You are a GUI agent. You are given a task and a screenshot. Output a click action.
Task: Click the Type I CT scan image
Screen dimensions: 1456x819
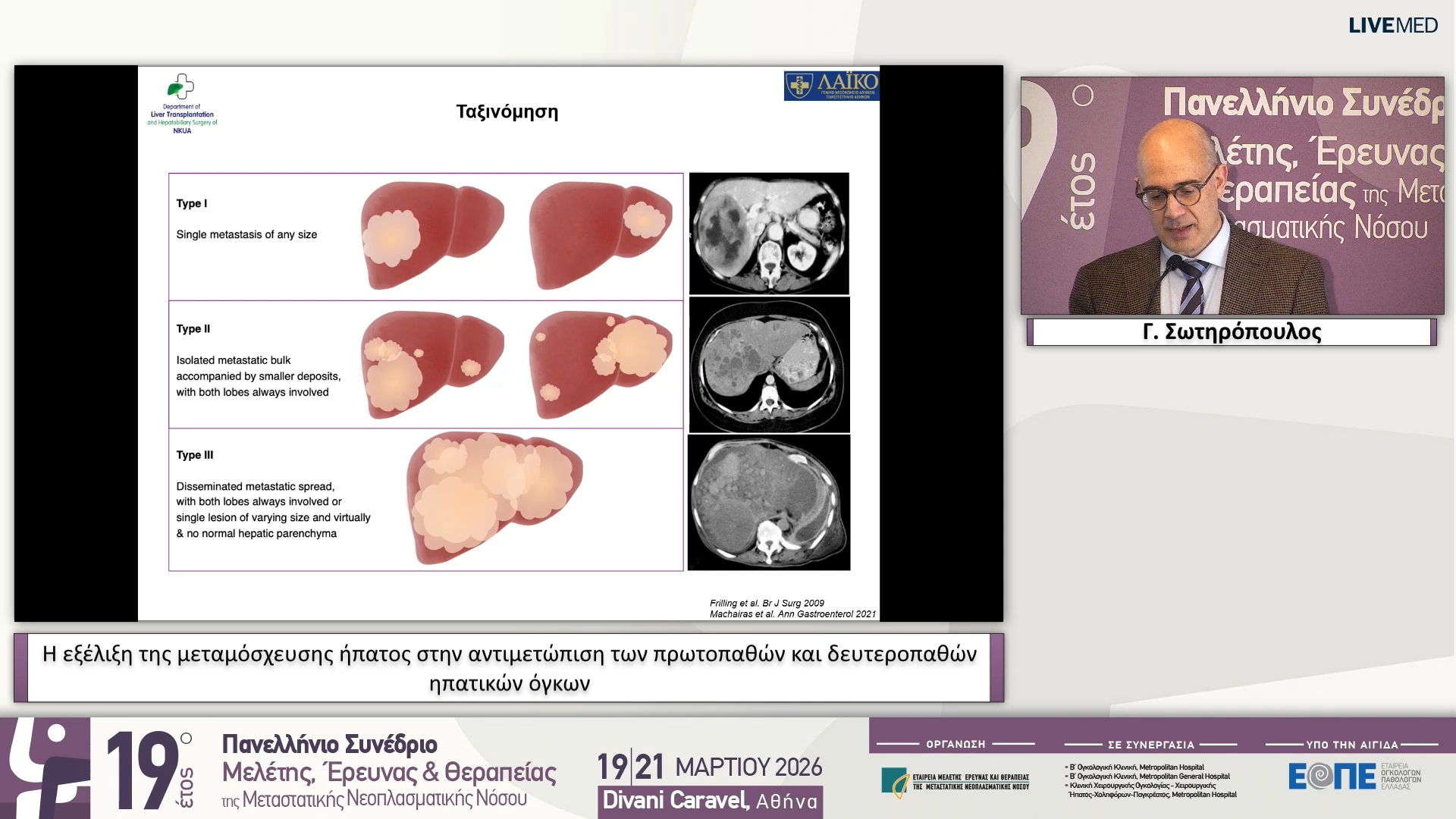click(769, 234)
